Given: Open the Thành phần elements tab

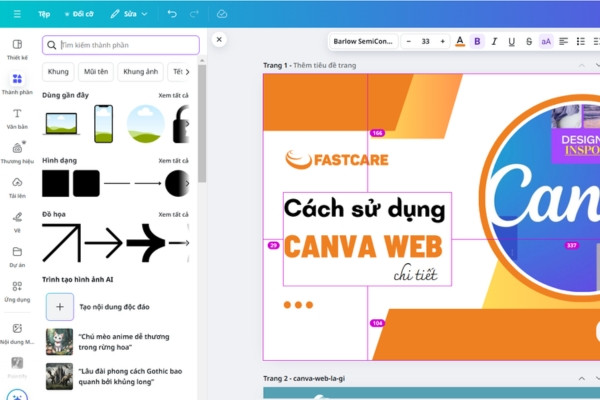Looking at the screenshot, I should [17, 84].
